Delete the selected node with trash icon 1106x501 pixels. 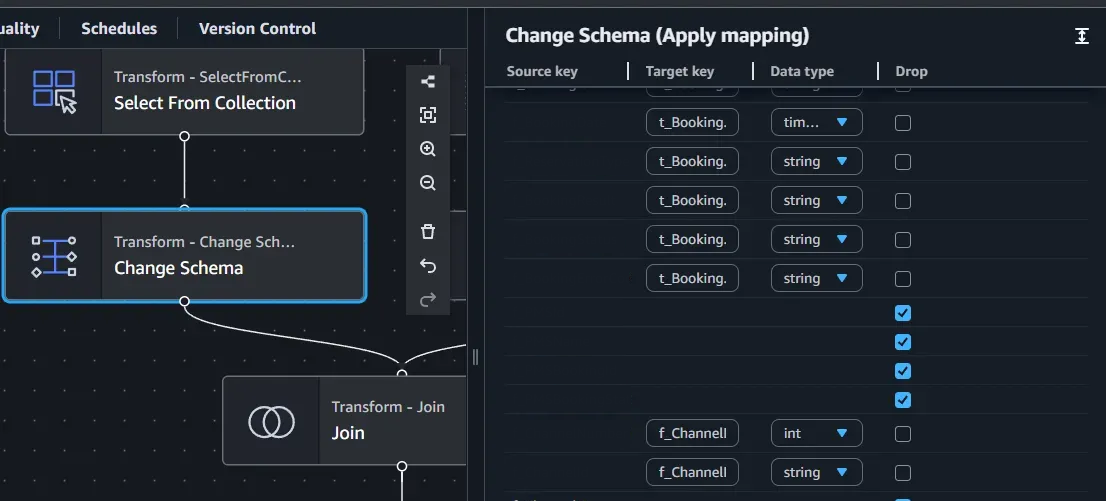(428, 232)
